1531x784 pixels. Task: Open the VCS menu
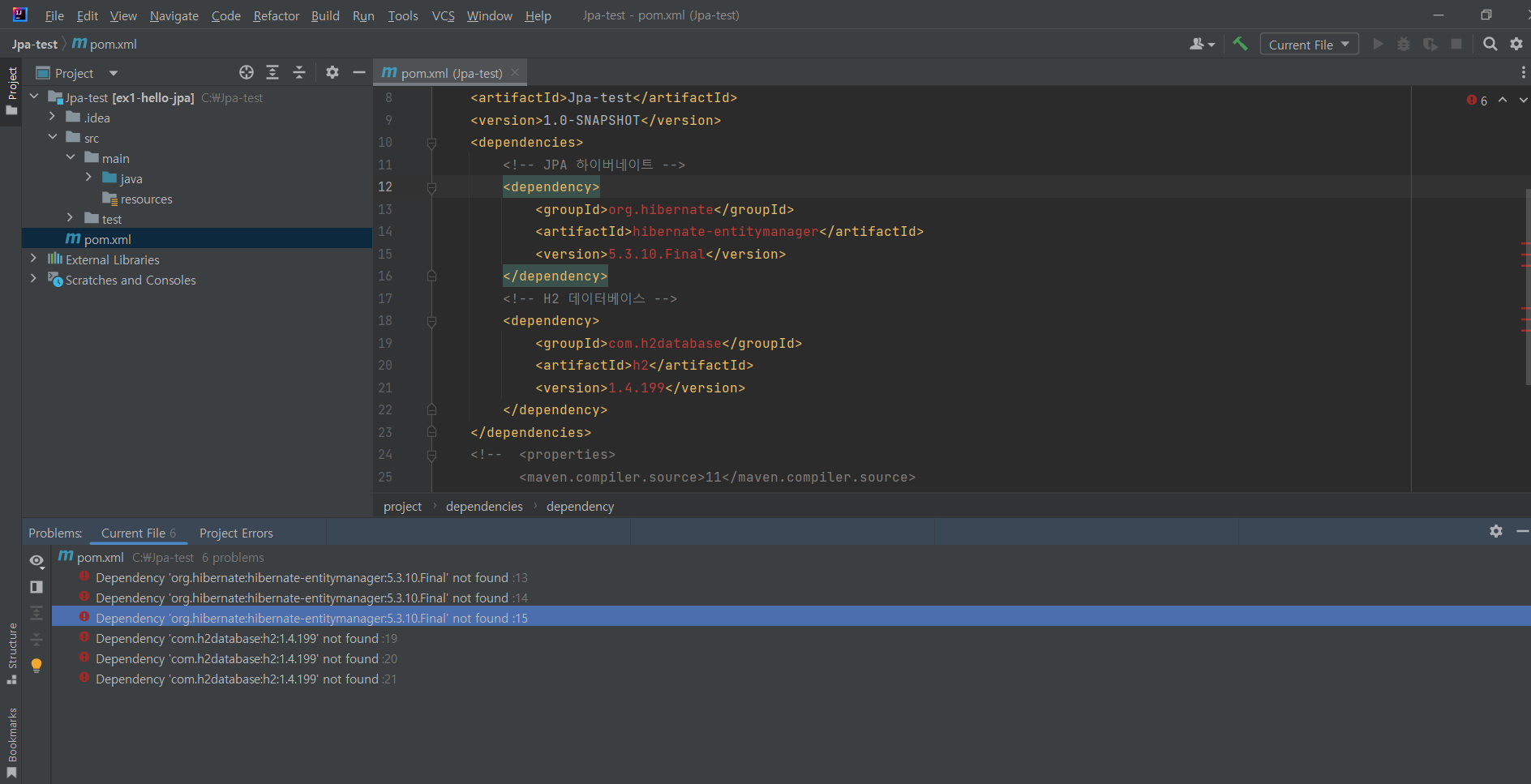[x=443, y=15]
